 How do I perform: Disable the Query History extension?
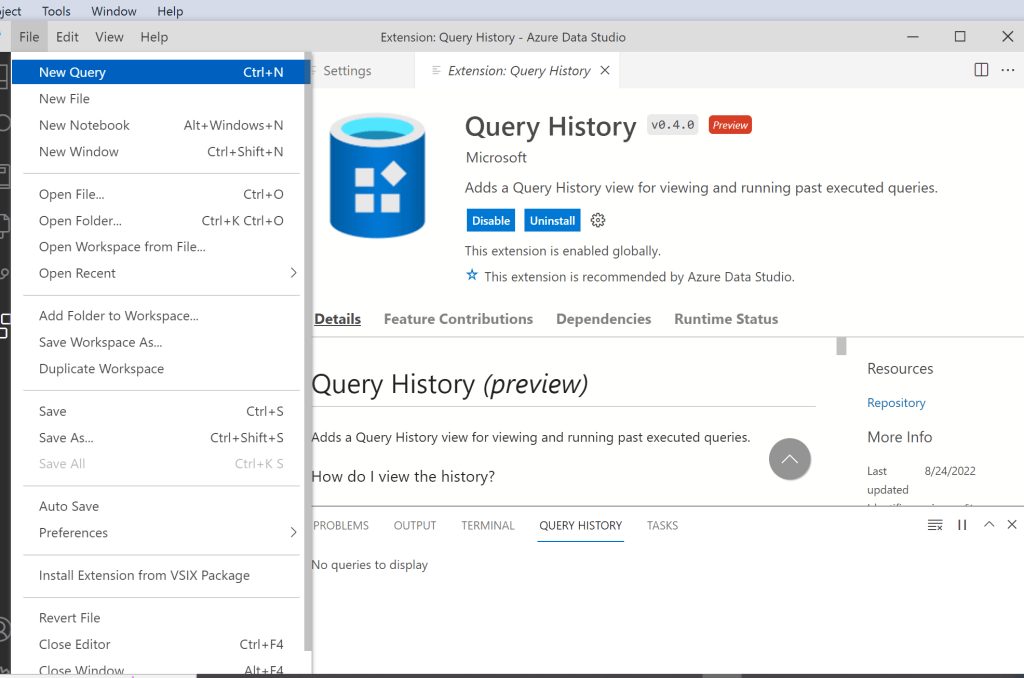pos(491,221)
